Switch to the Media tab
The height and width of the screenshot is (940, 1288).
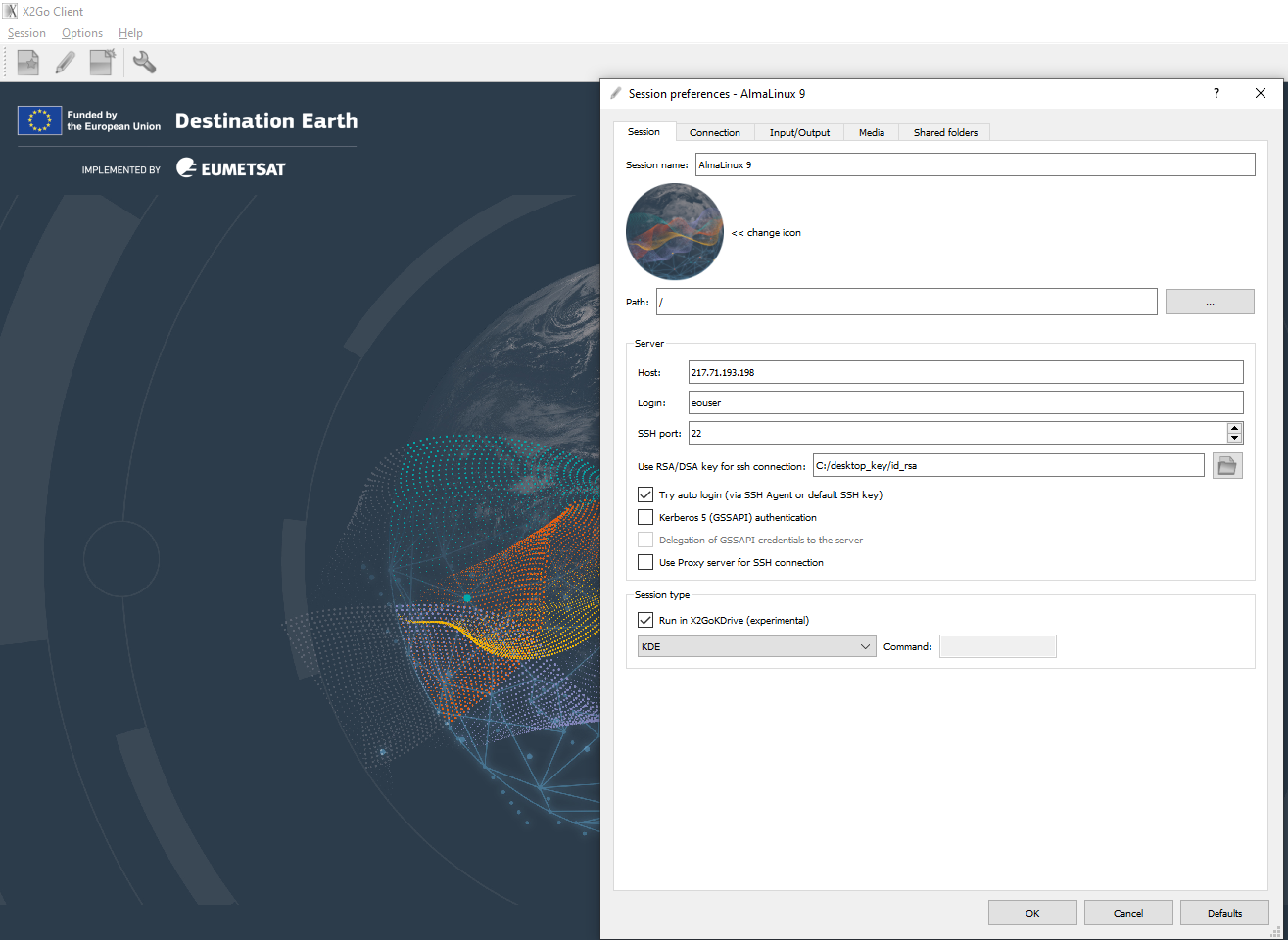872,132
